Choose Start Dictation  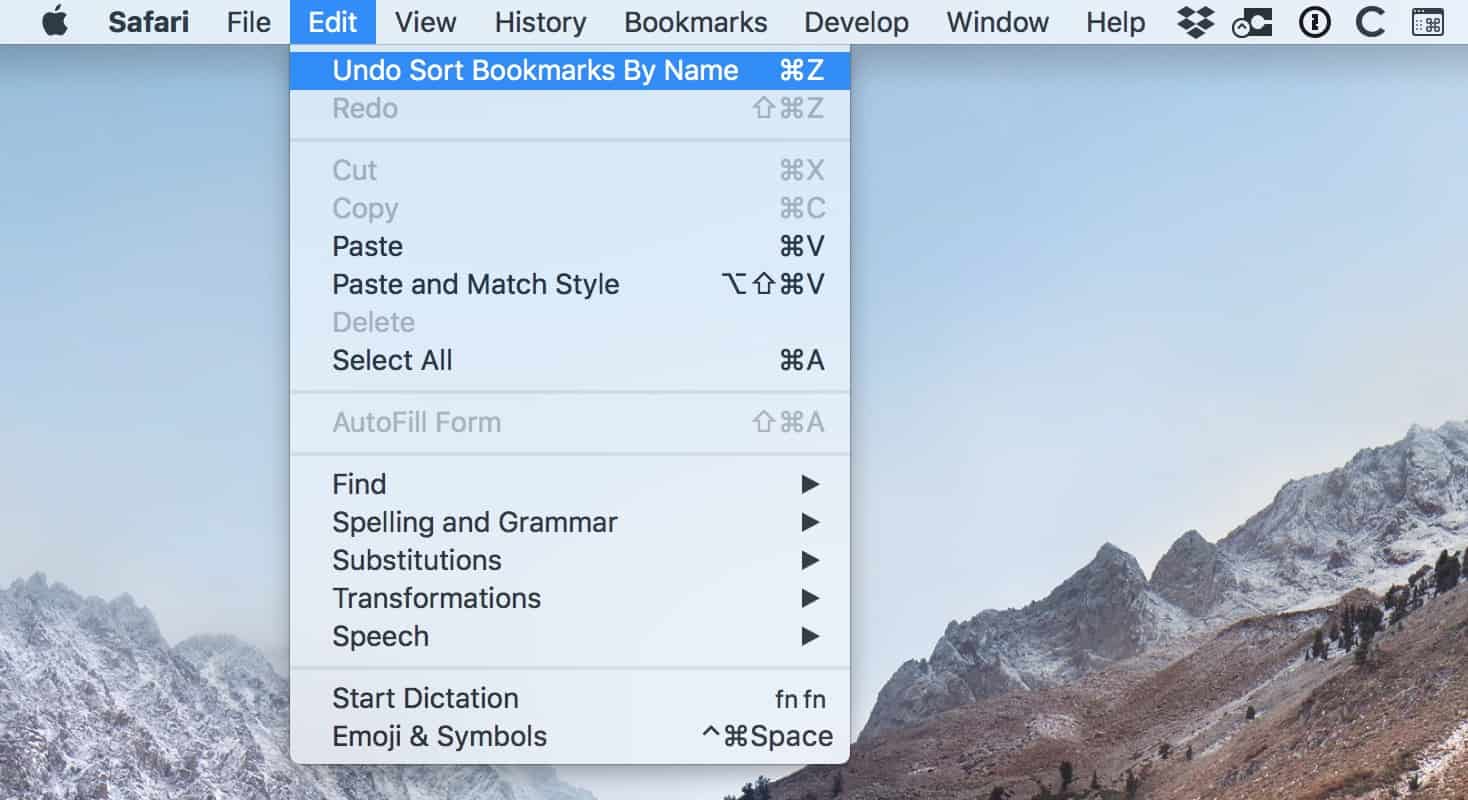tap(569, 698)
